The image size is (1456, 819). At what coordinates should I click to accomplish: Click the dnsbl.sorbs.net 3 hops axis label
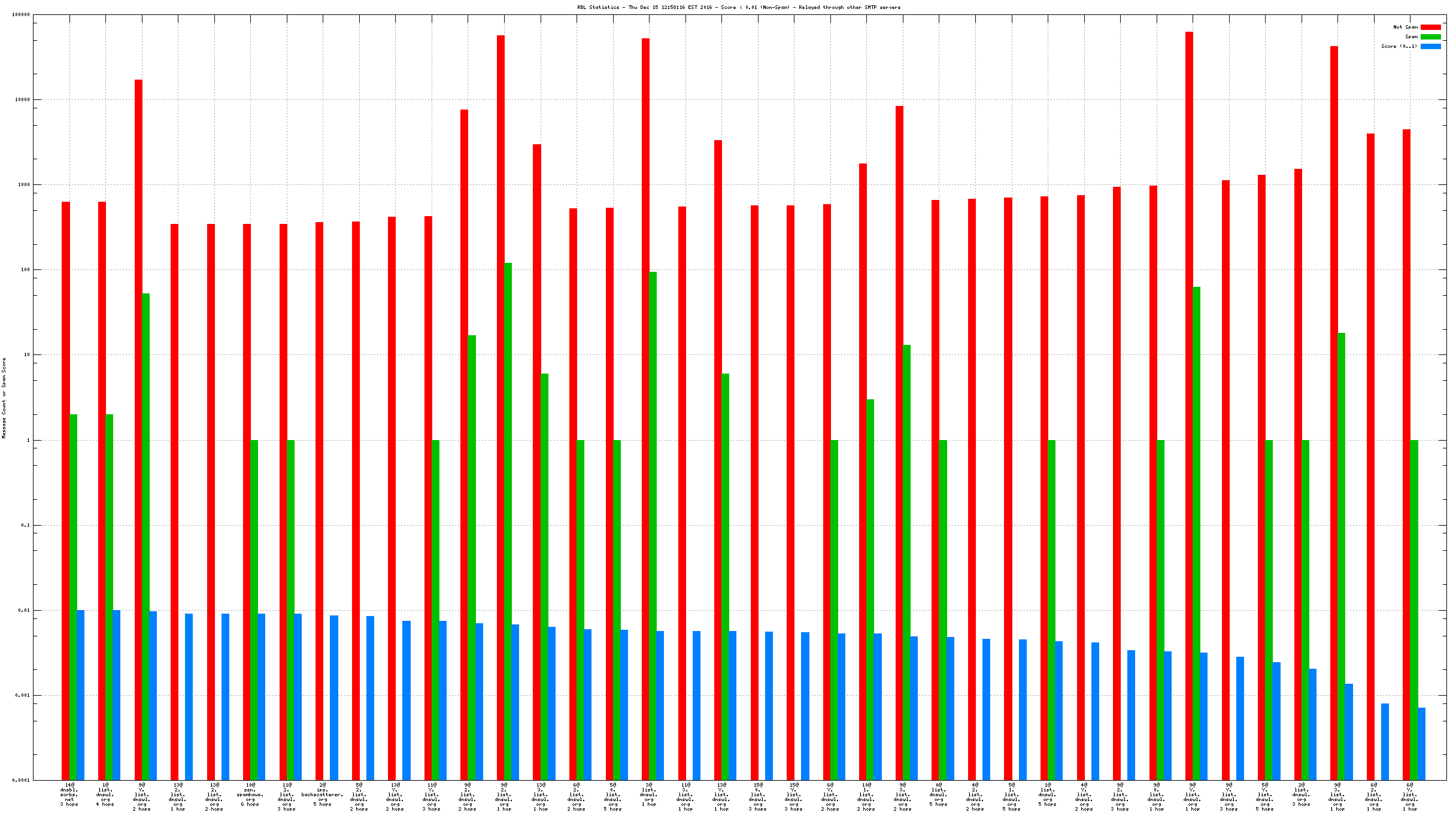pos(69,794)
